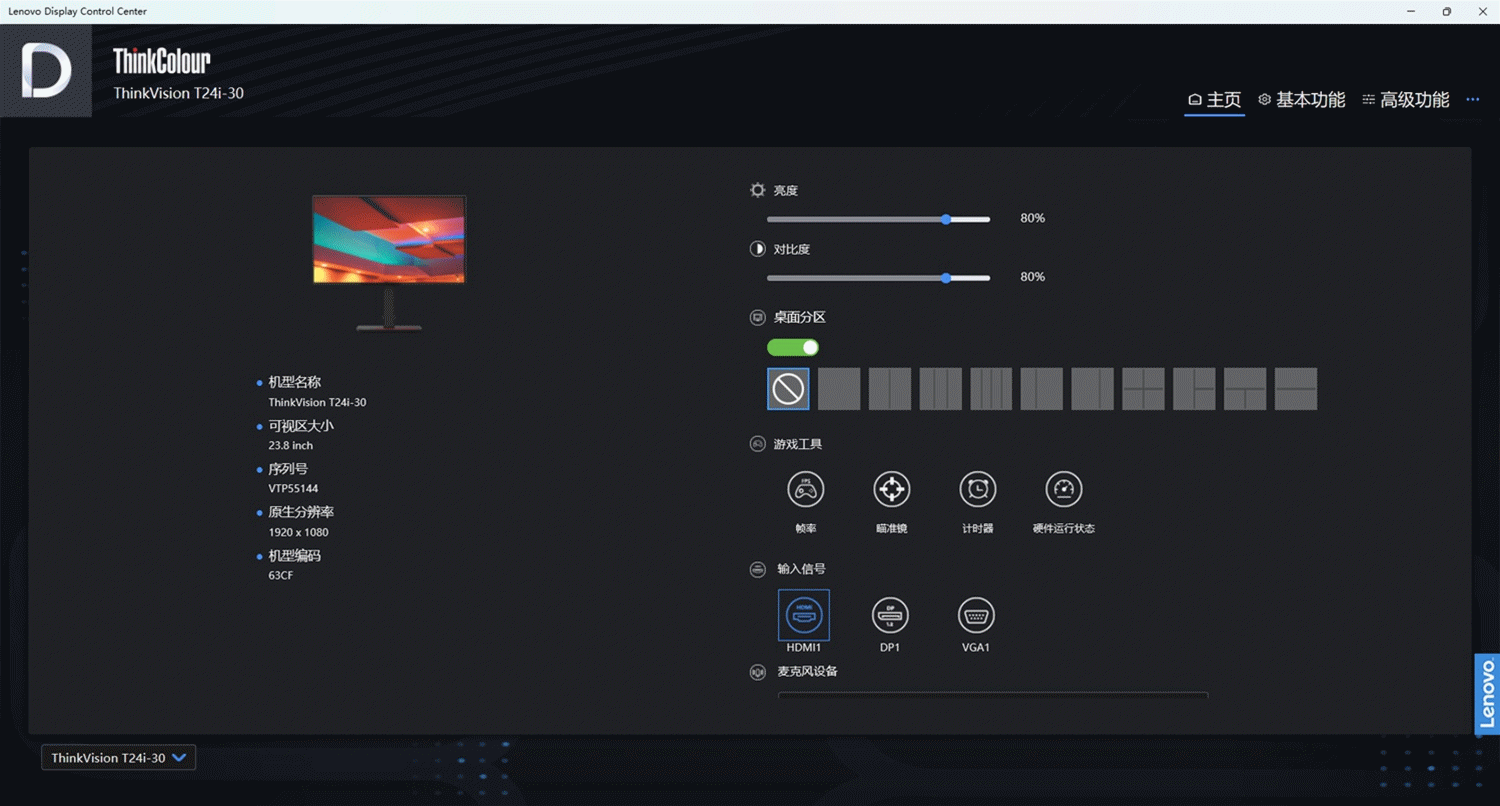Open the 硬件运行状态 hardware status gauge
This screenshot has width=1500, height=806.
[x=1064, y=489]
